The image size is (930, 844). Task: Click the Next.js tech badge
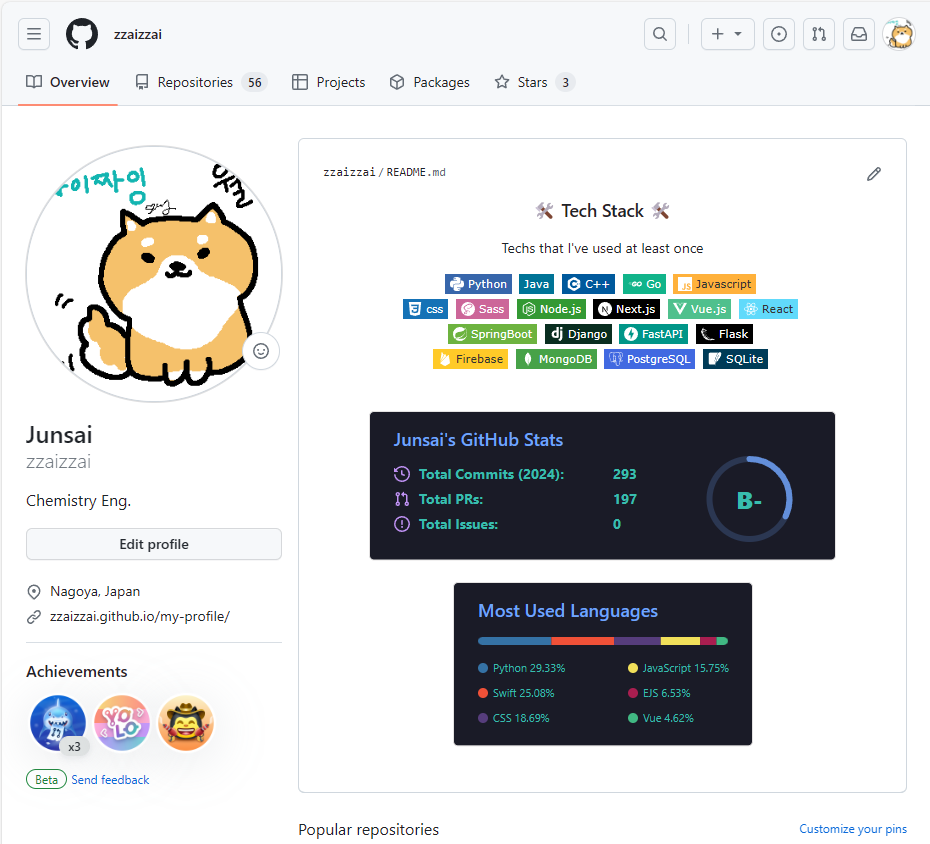pyautogui.click(x=626, y=309)
